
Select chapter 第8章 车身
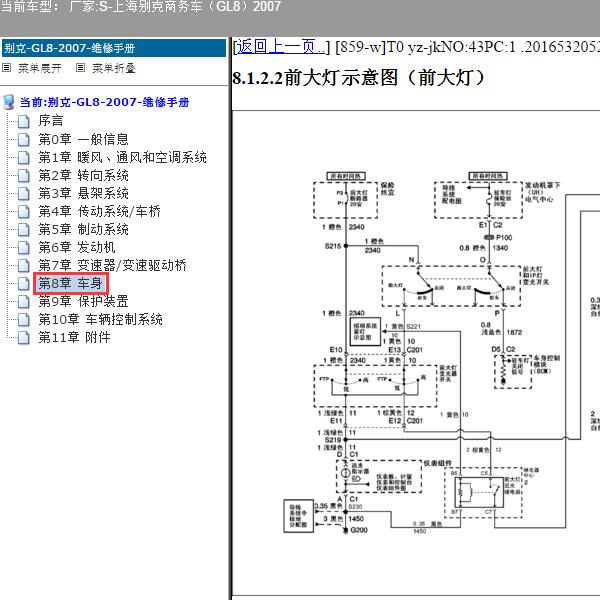71,284
